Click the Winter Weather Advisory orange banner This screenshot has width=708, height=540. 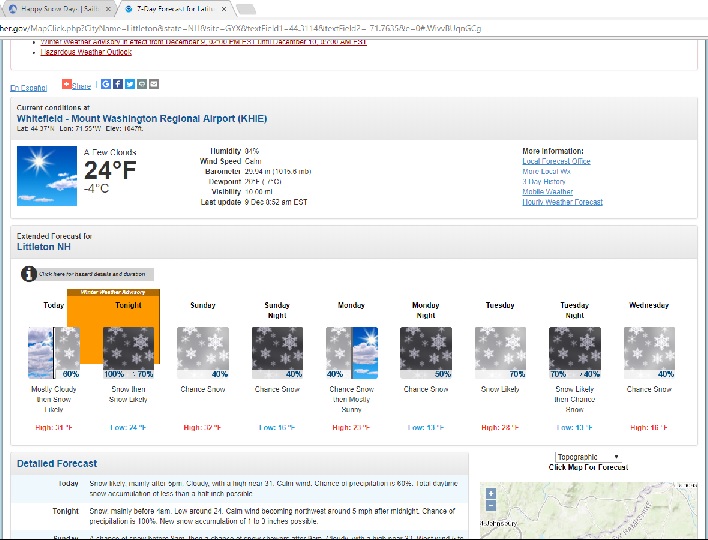coord(113,292)
